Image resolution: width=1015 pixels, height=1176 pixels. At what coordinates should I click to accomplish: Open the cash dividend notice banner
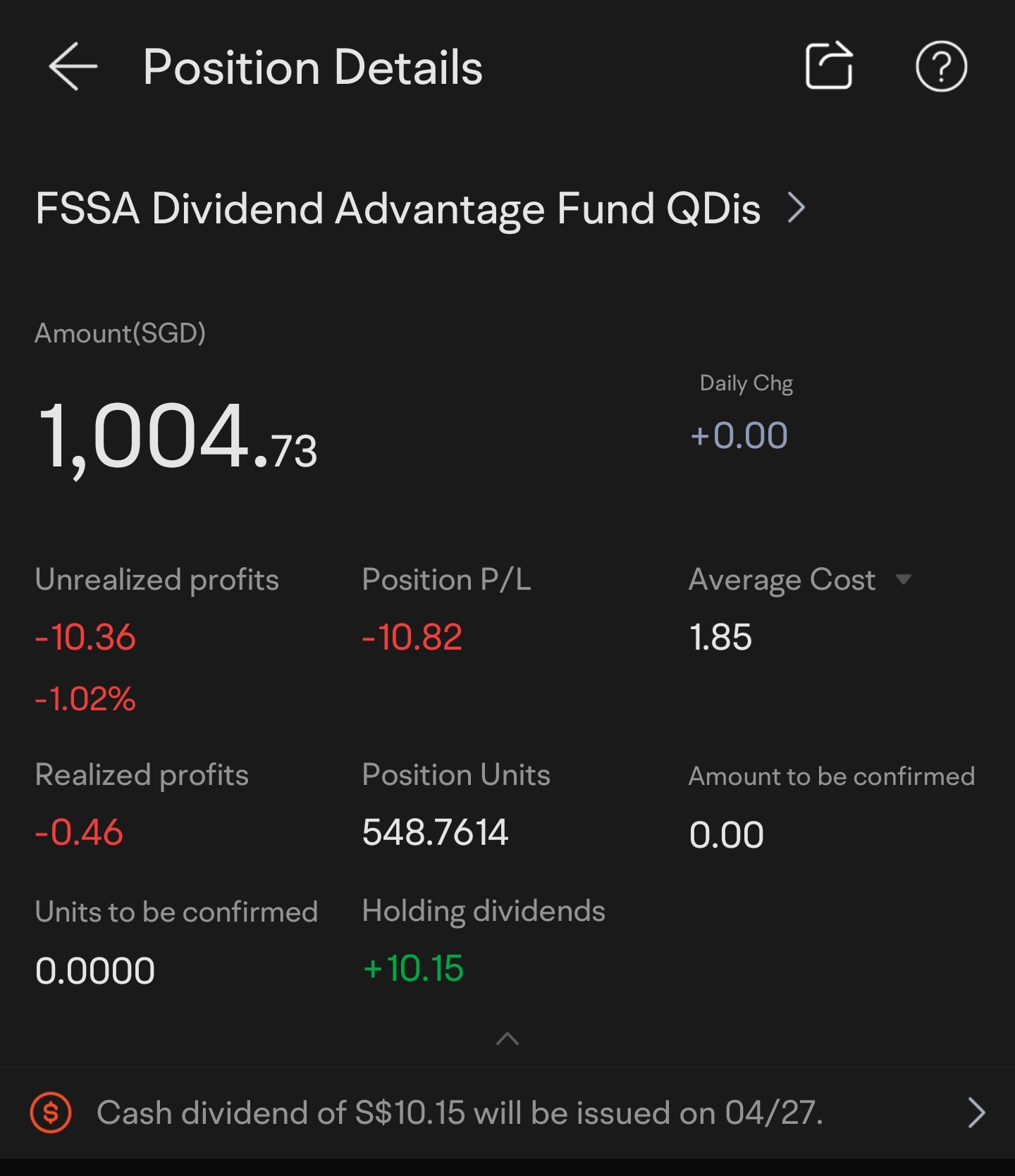(x=508, y=1113)
